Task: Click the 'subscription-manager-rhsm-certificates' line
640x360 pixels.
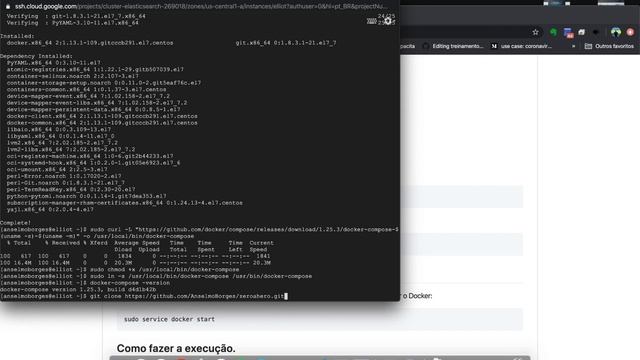Action: pyautogui.click(x=124, y=203)
